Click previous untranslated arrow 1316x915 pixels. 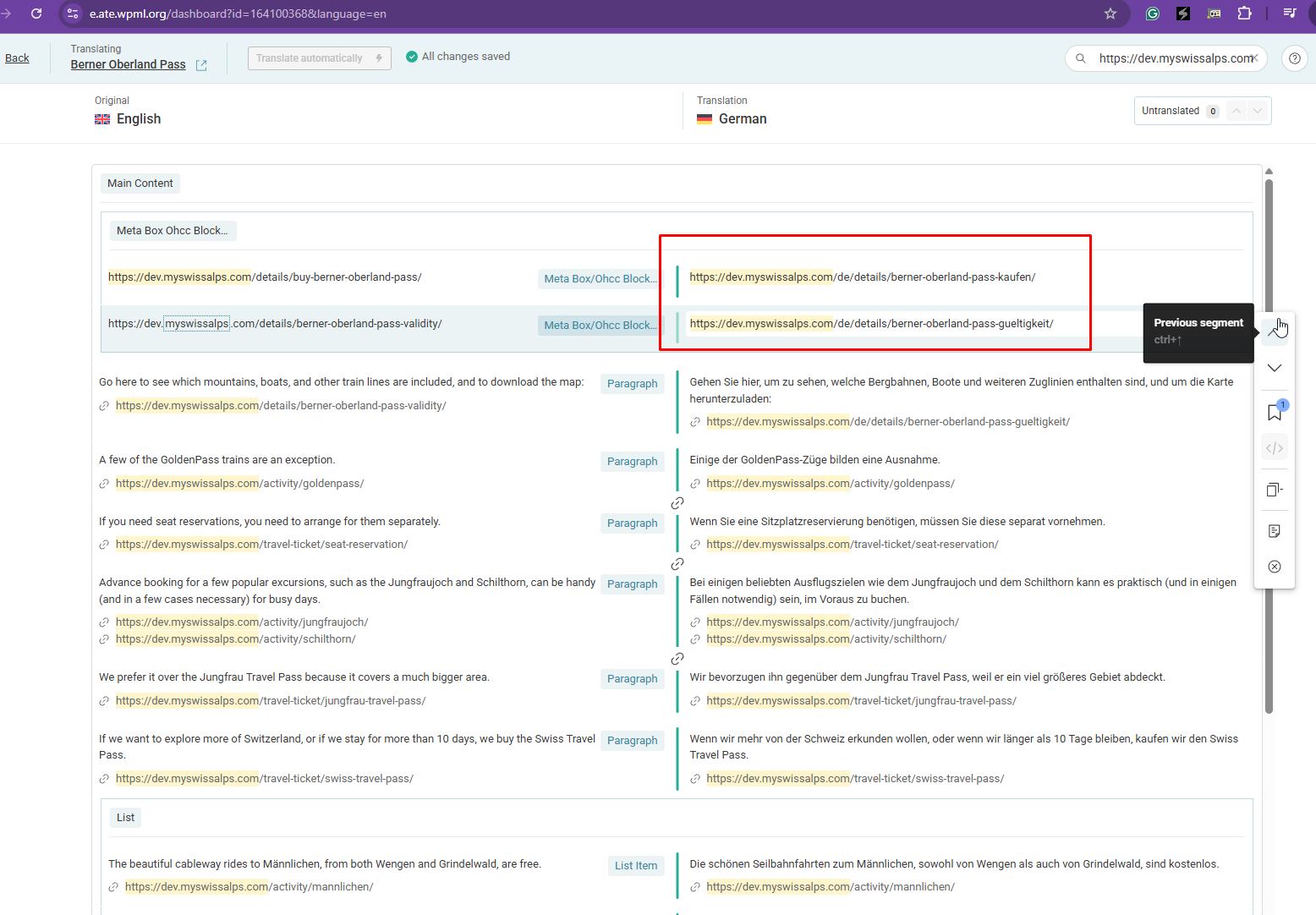(1236, 111)
